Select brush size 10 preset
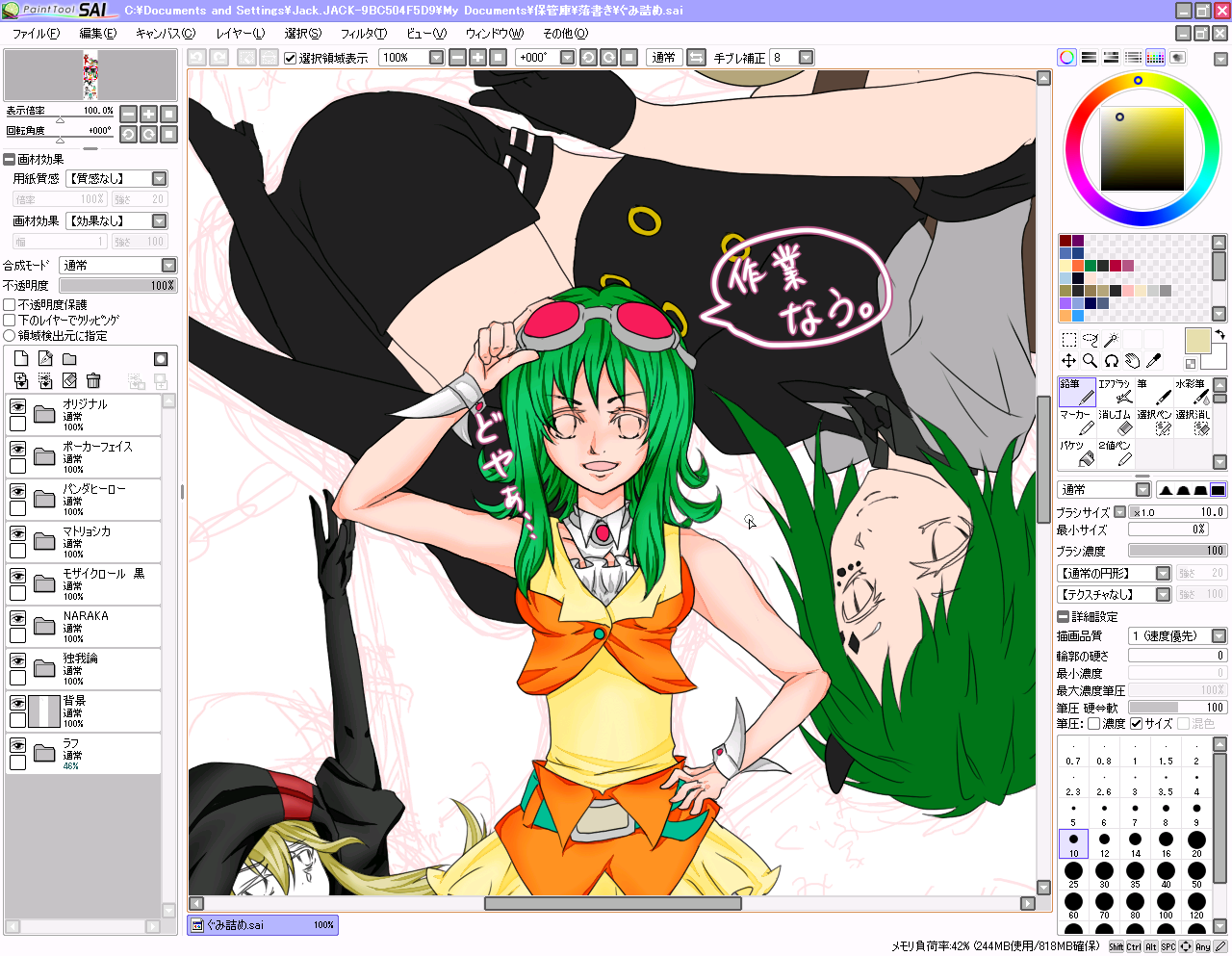Screen dimensions: 1232x956 (1073, 843)
